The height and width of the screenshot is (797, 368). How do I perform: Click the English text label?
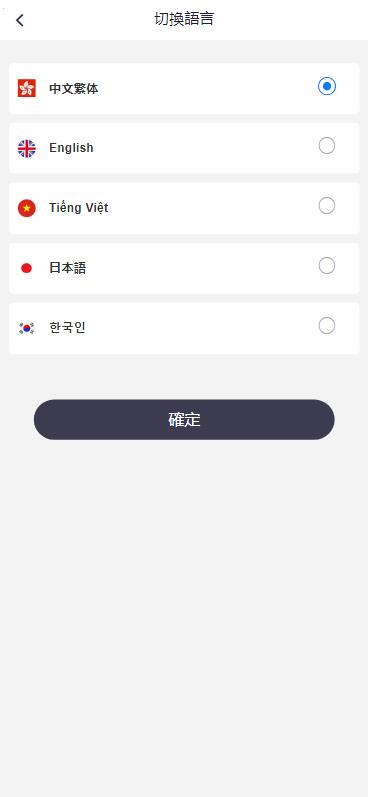point(71,148)
